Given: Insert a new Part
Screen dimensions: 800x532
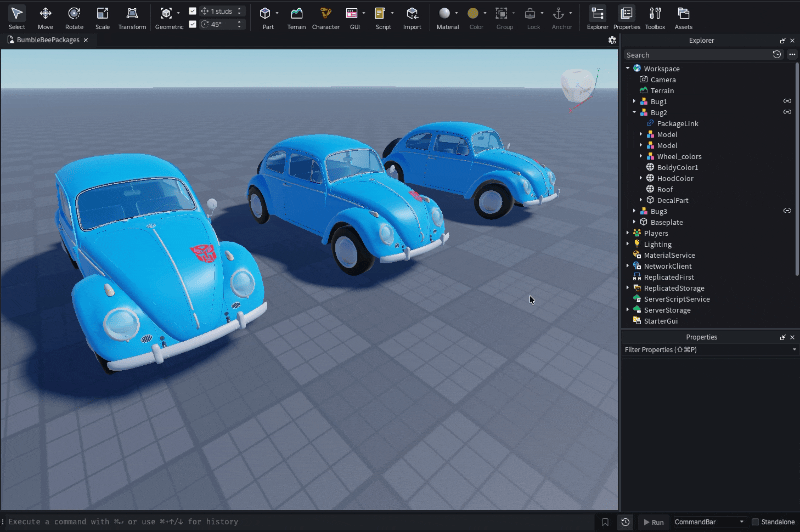Looking at the screenshot, I should [x=265, y=18].
